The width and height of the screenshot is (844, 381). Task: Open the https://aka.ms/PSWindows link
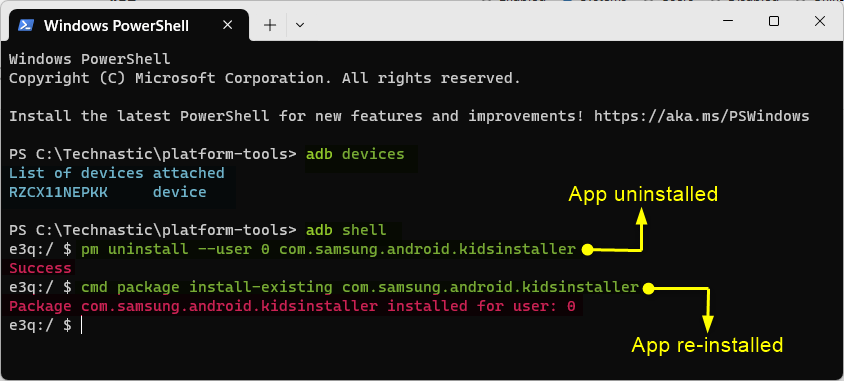[x=701, y=116]
